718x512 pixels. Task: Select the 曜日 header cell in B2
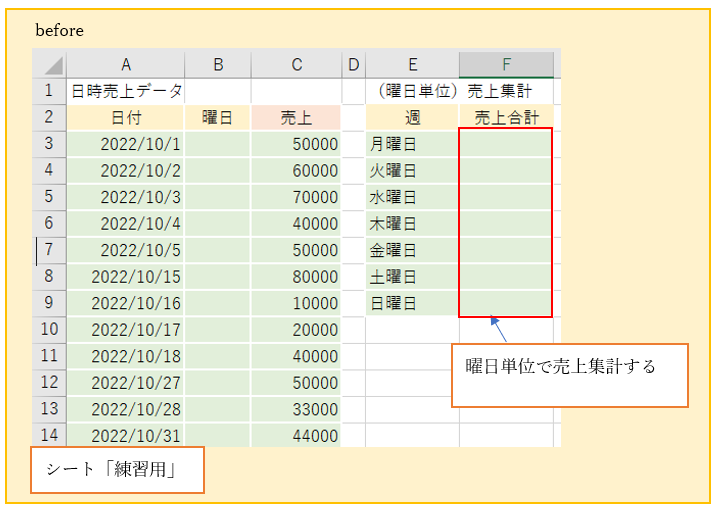(x=217, y=118)
